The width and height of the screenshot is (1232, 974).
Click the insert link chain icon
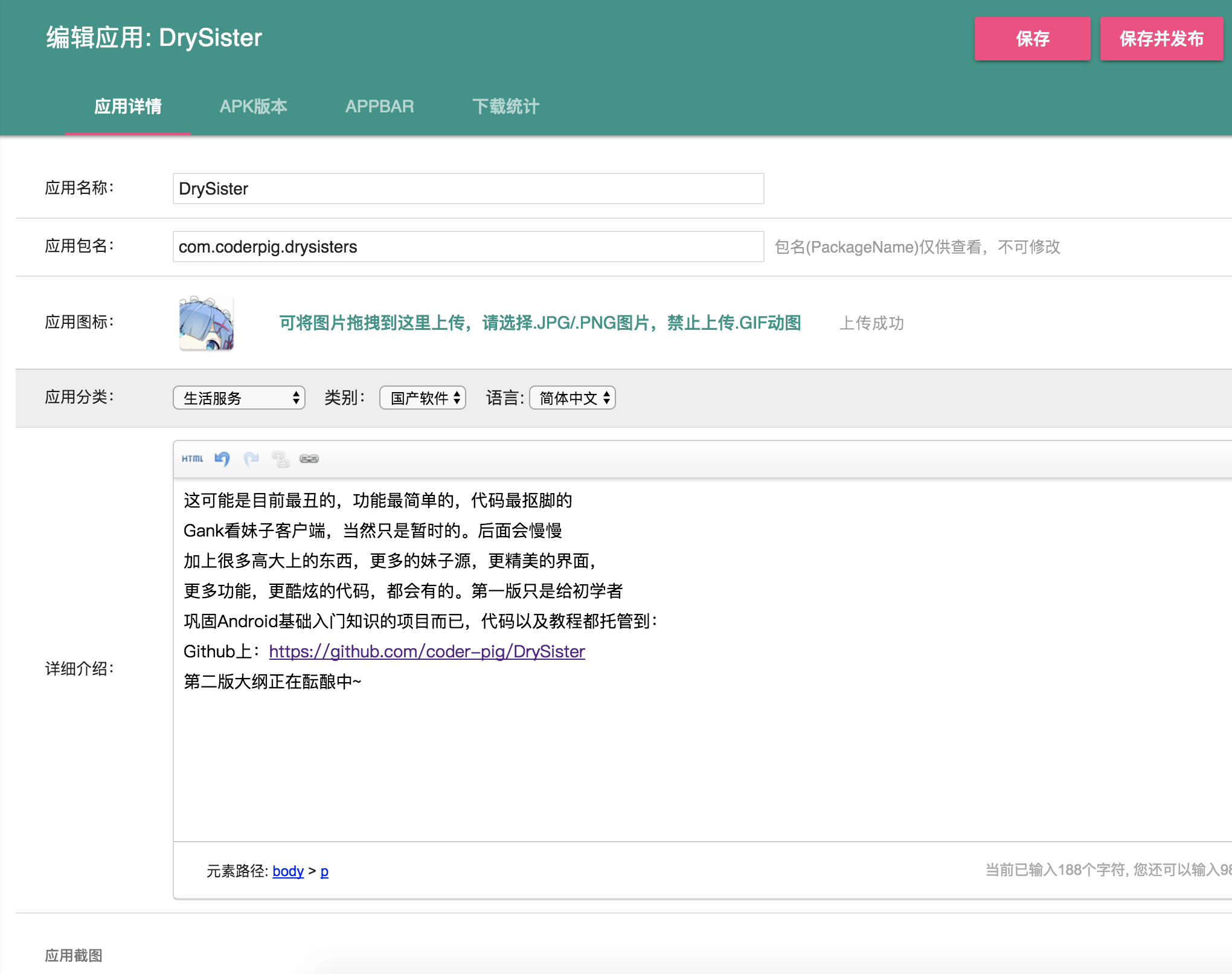(x=309, y=459)
